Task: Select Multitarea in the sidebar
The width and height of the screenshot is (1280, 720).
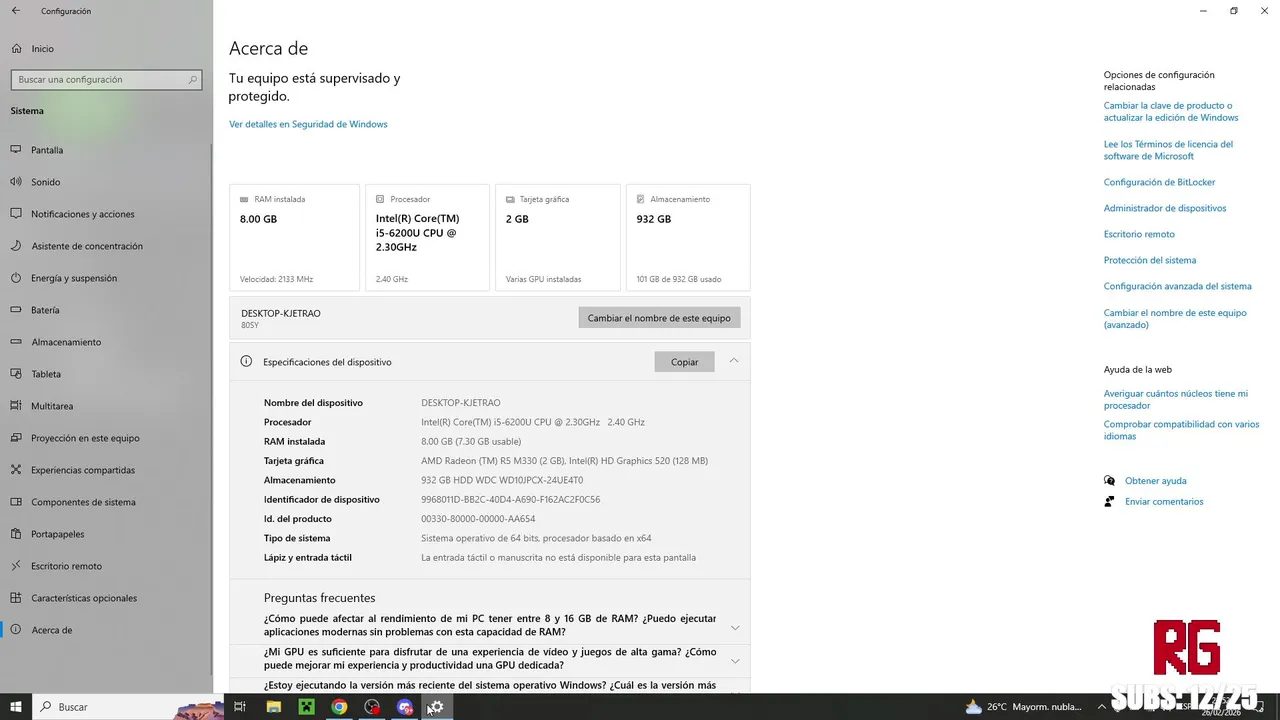Action: (52, 406)
